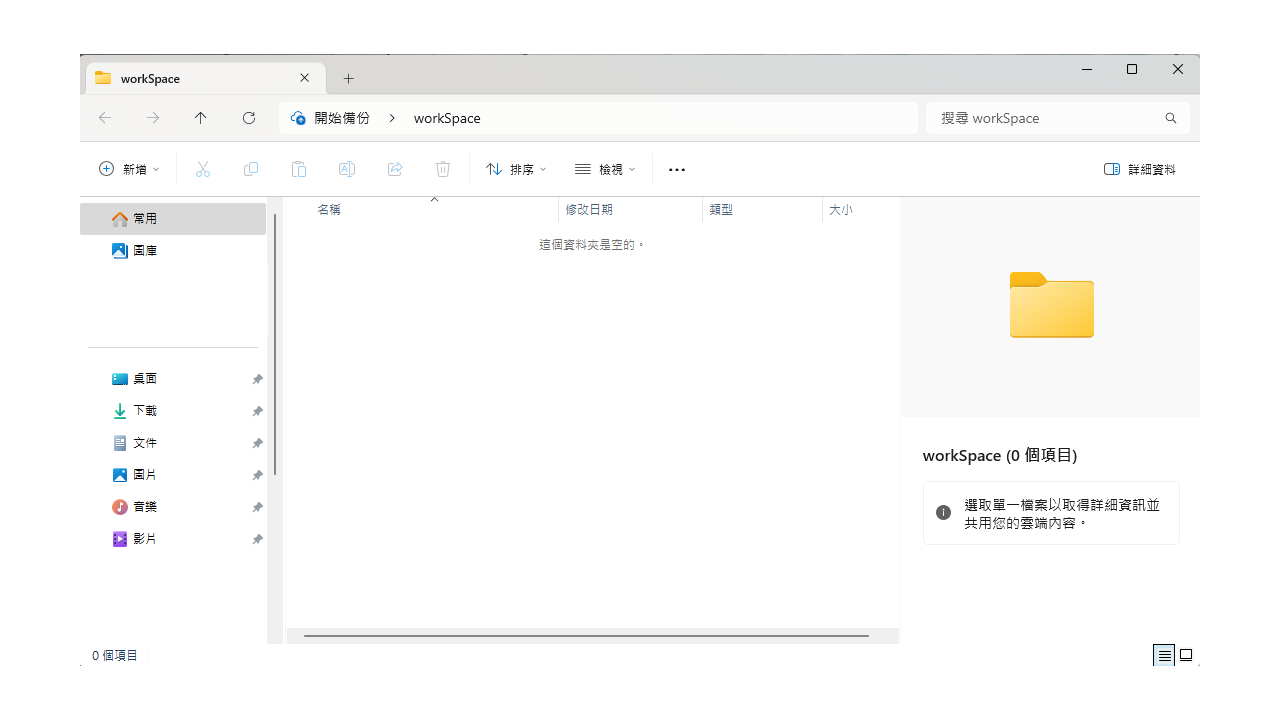1280x720 pixels.
Task: Click the Copy icon in toolbar
Action: tap(251, 170)
